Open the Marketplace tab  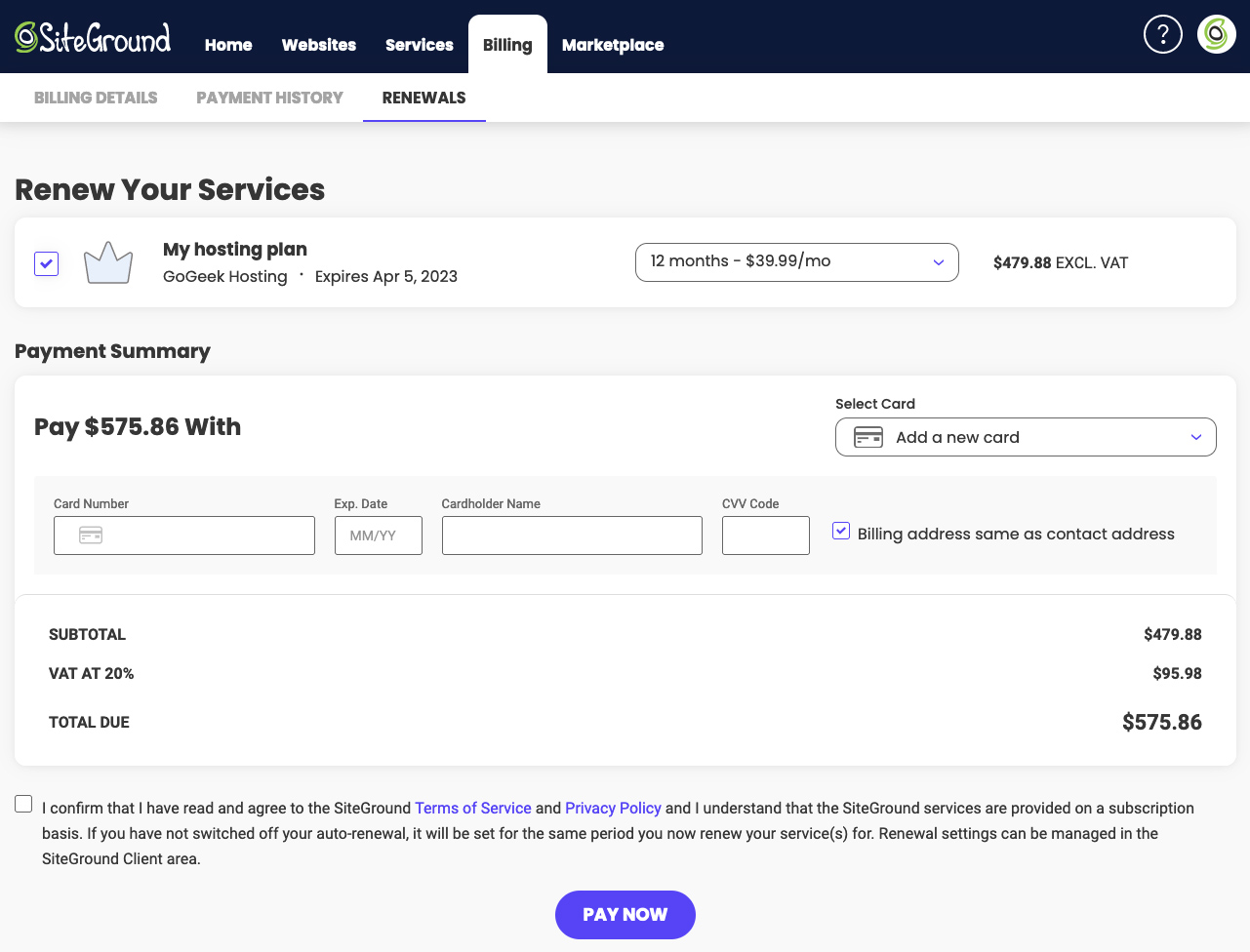pos(613,45)
